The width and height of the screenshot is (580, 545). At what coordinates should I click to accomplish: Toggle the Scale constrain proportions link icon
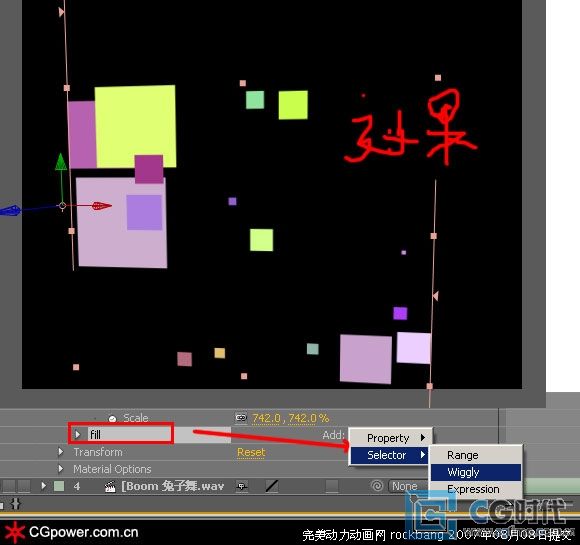[241, 418]
